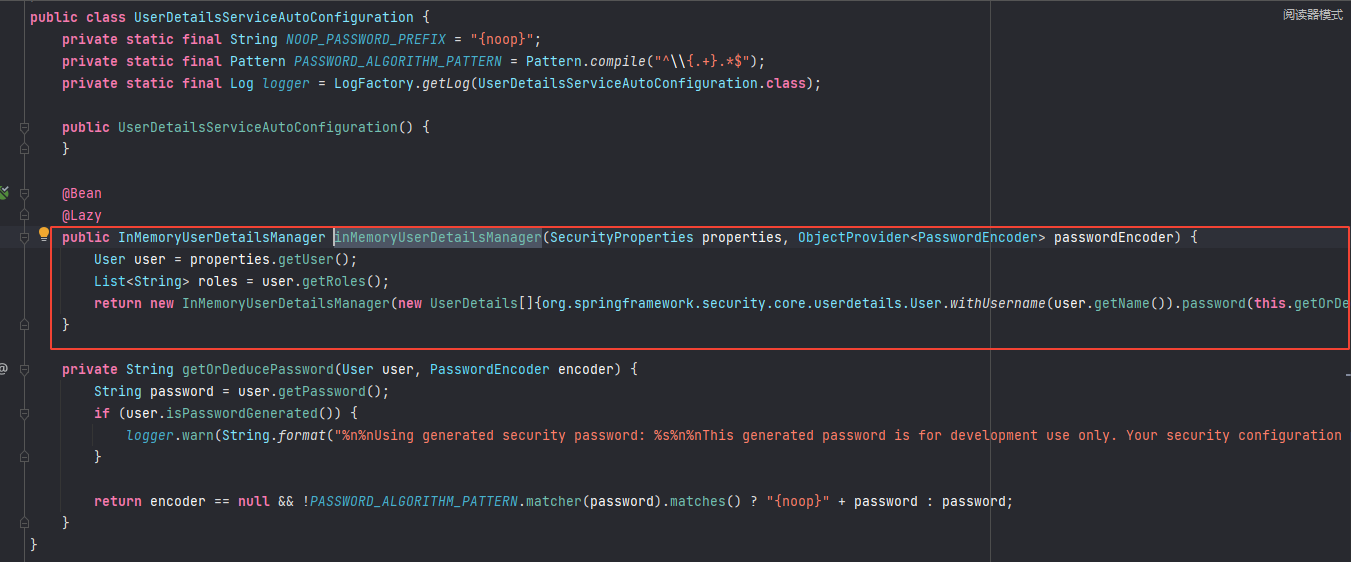Click the PasswordEncoder type in ObjectProvider parameter
Image resolution: width=1351 pixels, height=562 pixels.
coord(978,237)
